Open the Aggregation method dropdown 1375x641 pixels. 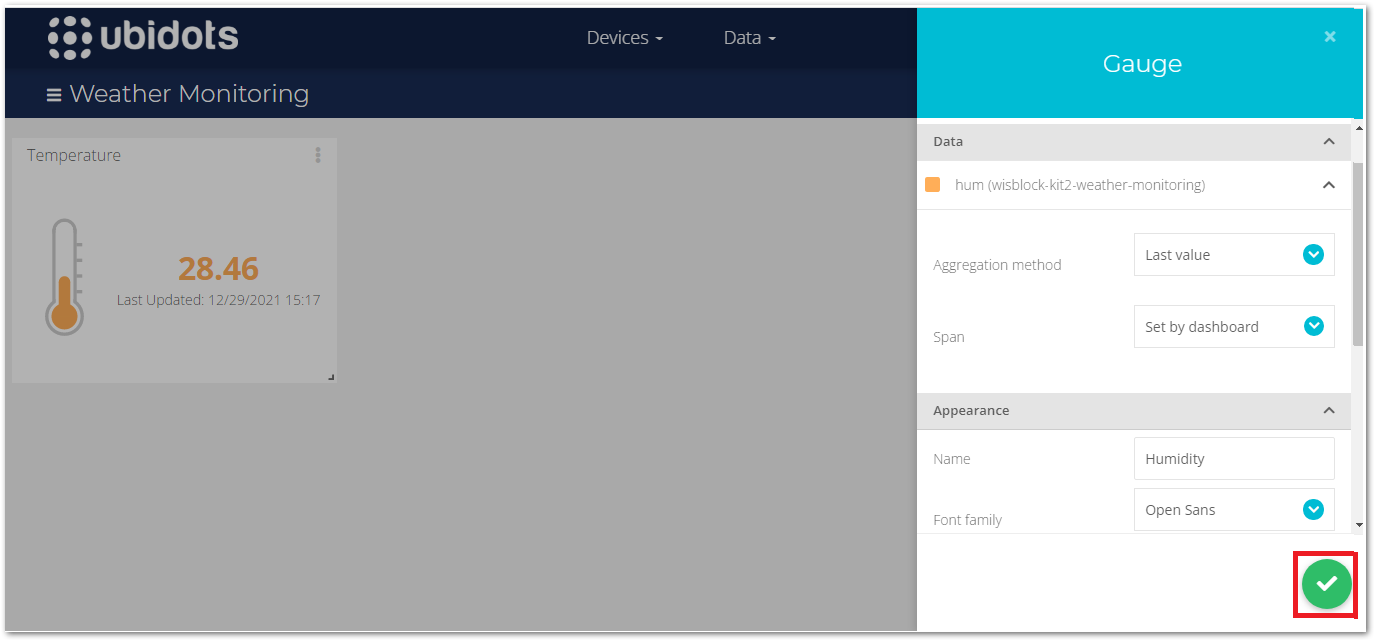coord(1233,255)
